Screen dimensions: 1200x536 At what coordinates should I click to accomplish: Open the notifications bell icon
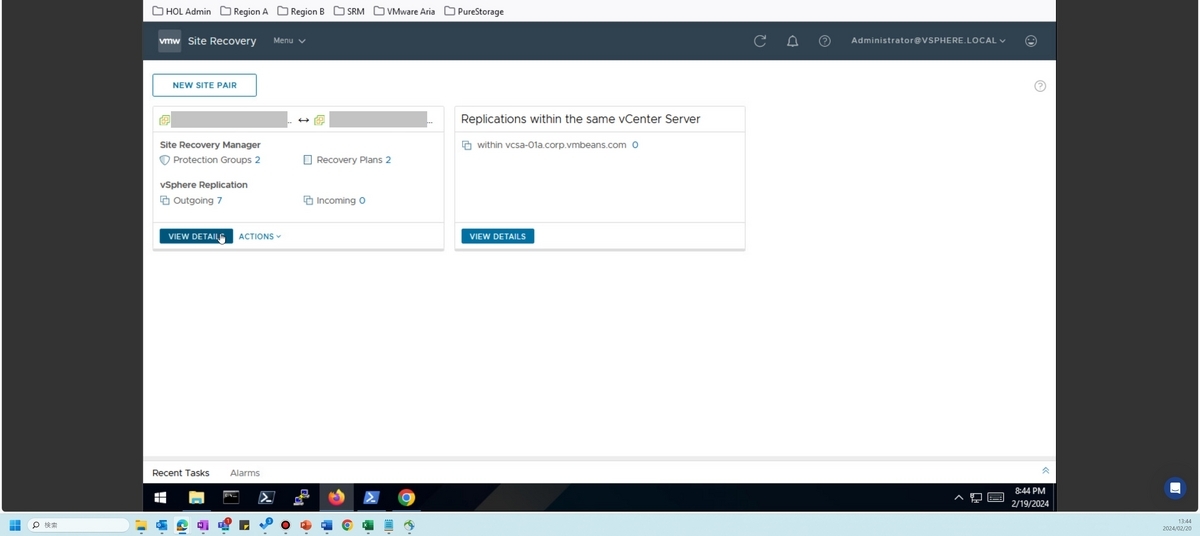[792, 41]
